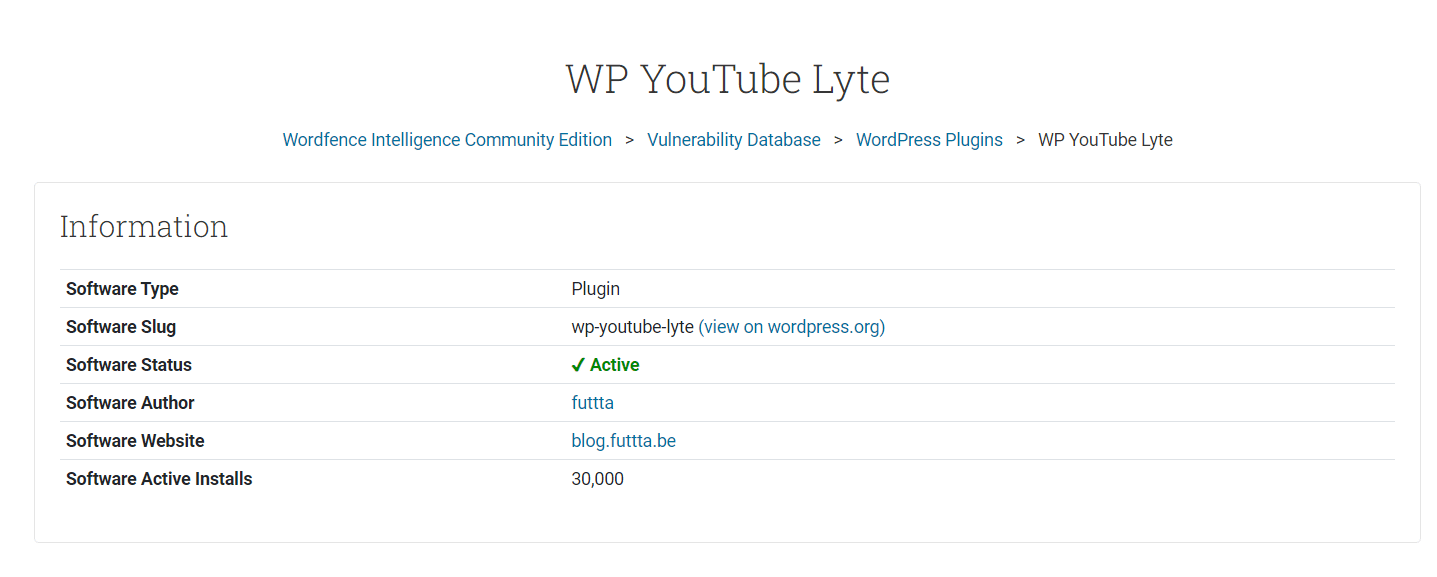1437x577 pixels.
Task: Visit the blog.futtta.be website link
Action: click(624, 440)
